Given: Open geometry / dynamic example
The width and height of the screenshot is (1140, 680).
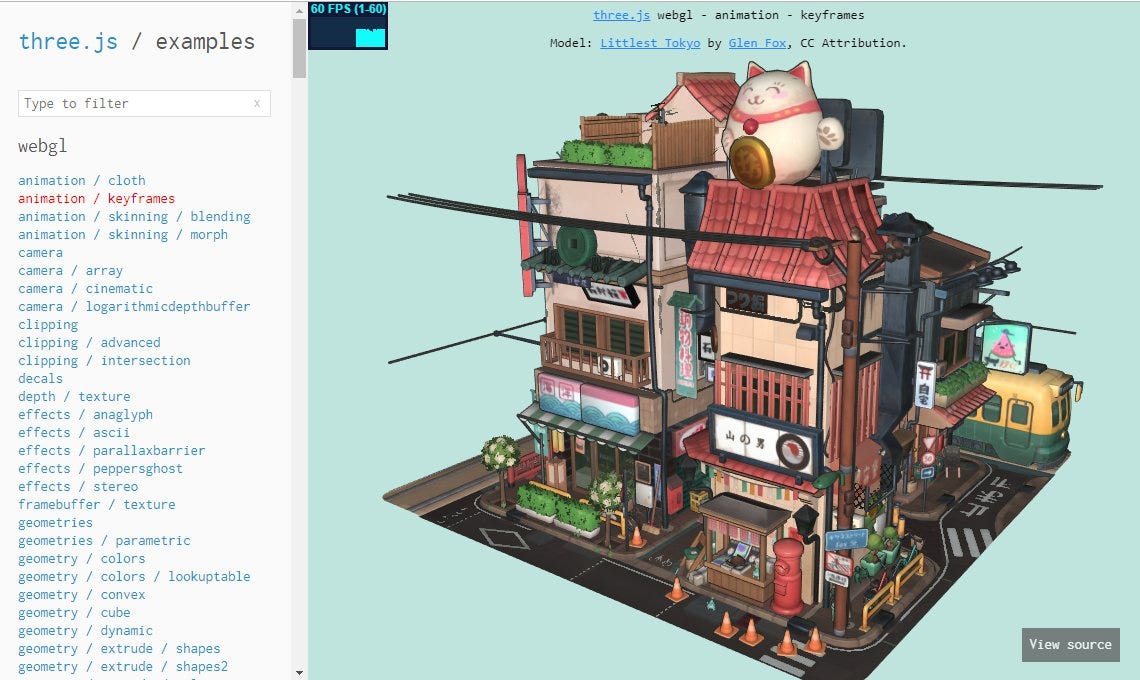Looking at the screenshot, I should [85, 631].
